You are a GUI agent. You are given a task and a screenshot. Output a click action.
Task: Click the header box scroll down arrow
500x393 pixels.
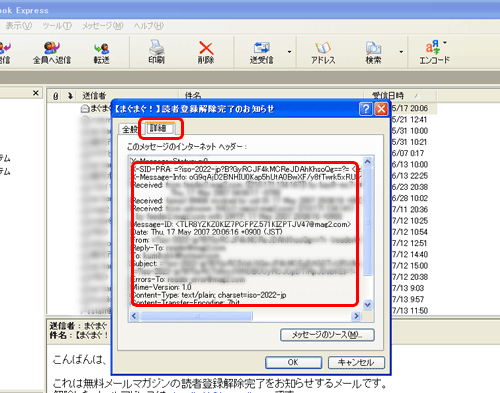coord(368,305)
